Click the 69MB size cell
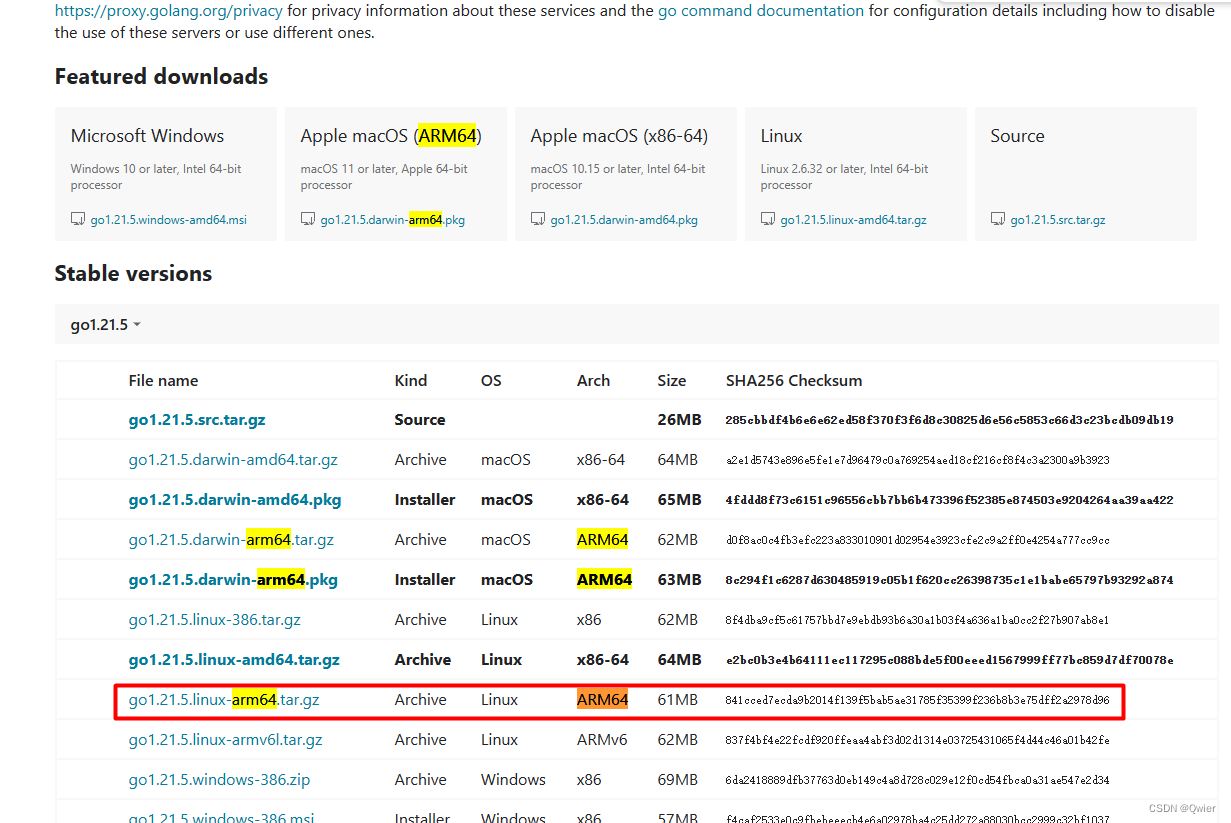The width and height of the screenshot is (1231, 823). tap(677, 780)
